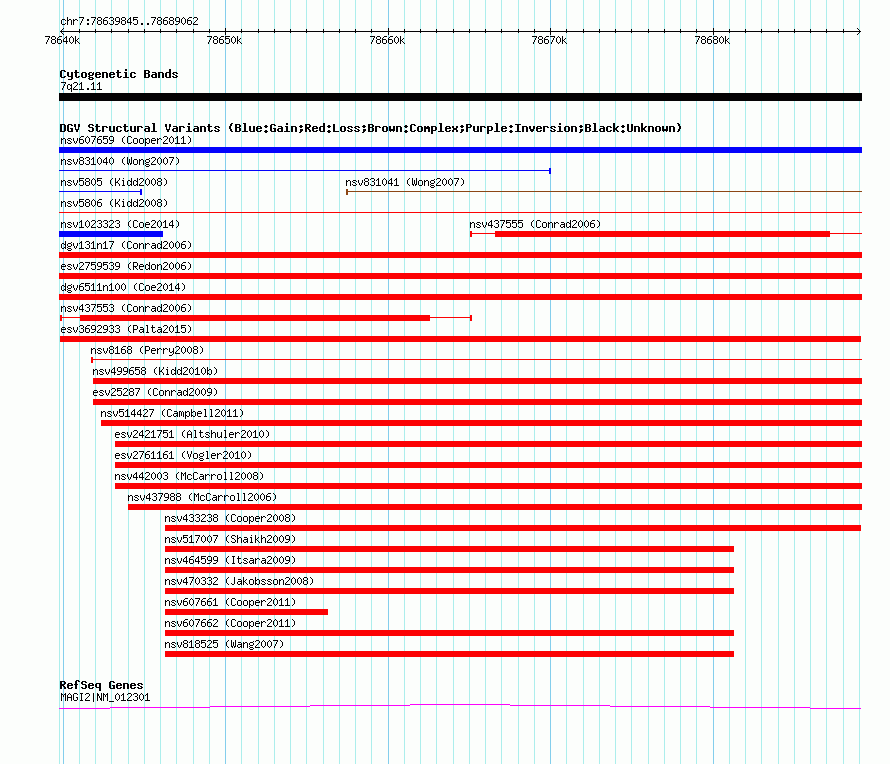Open variant esv2421751 (Altshuler2010)
The image size is (890, 764).
192,434
